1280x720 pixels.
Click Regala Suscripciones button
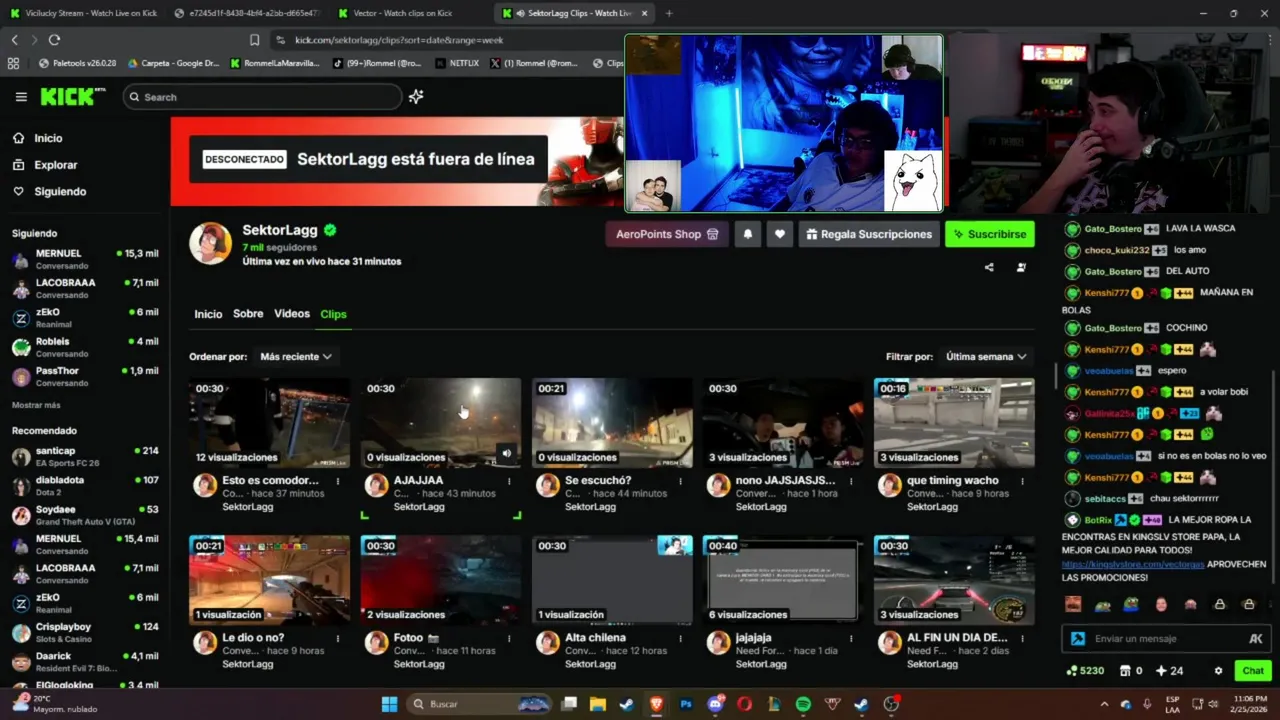coord(869,234)
